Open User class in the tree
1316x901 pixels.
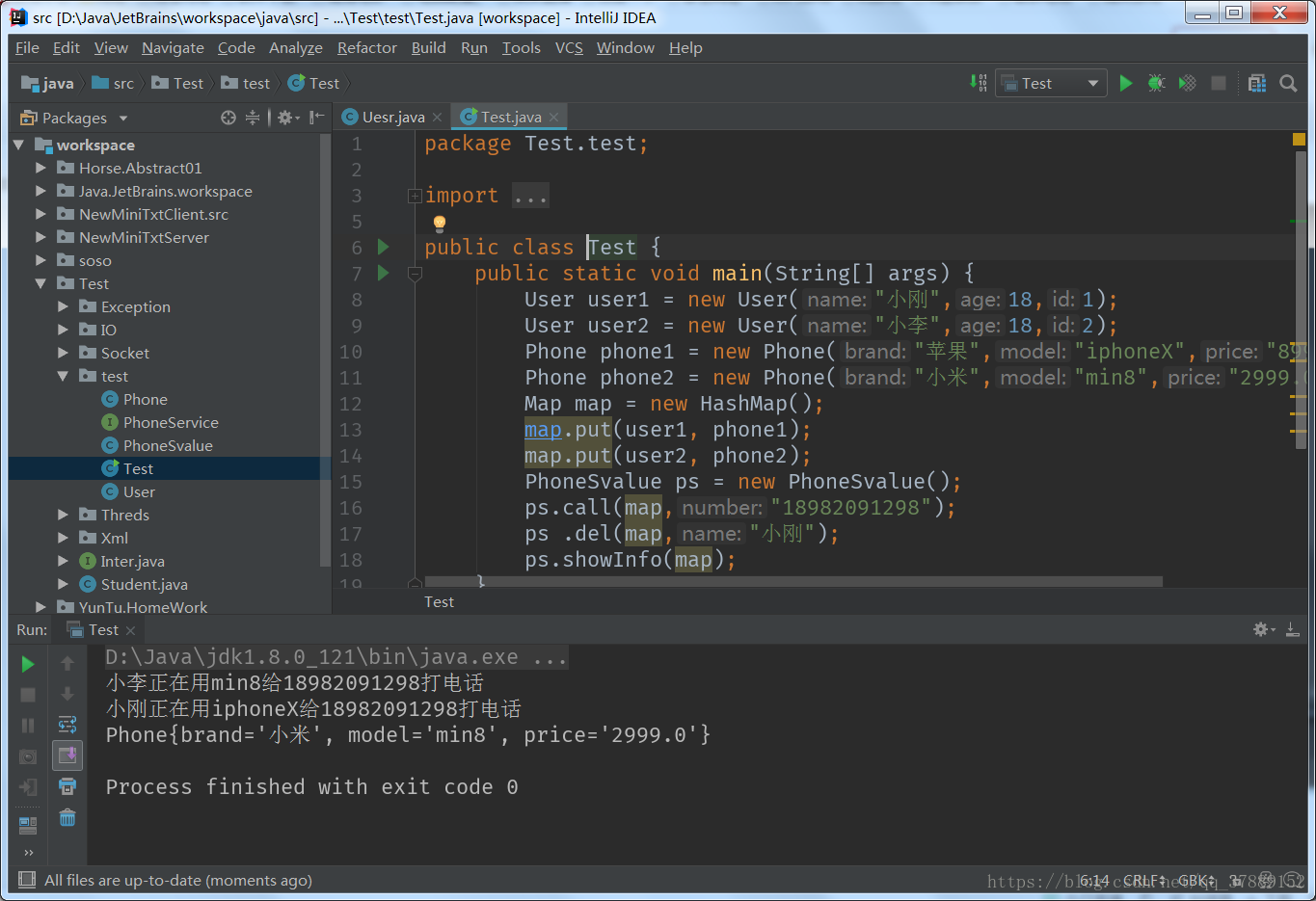[138, 491]
